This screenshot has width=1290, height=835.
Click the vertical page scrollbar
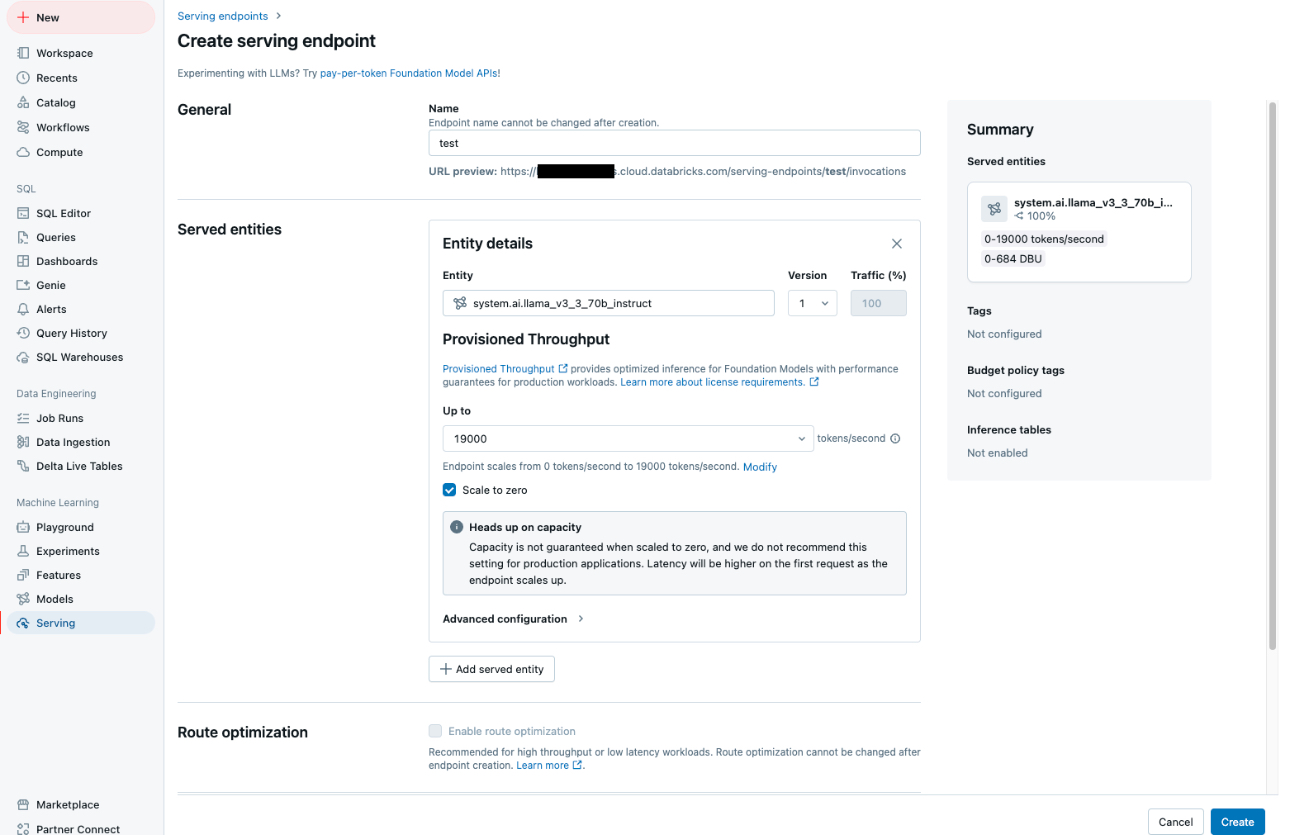click(x=1272, y=375)
